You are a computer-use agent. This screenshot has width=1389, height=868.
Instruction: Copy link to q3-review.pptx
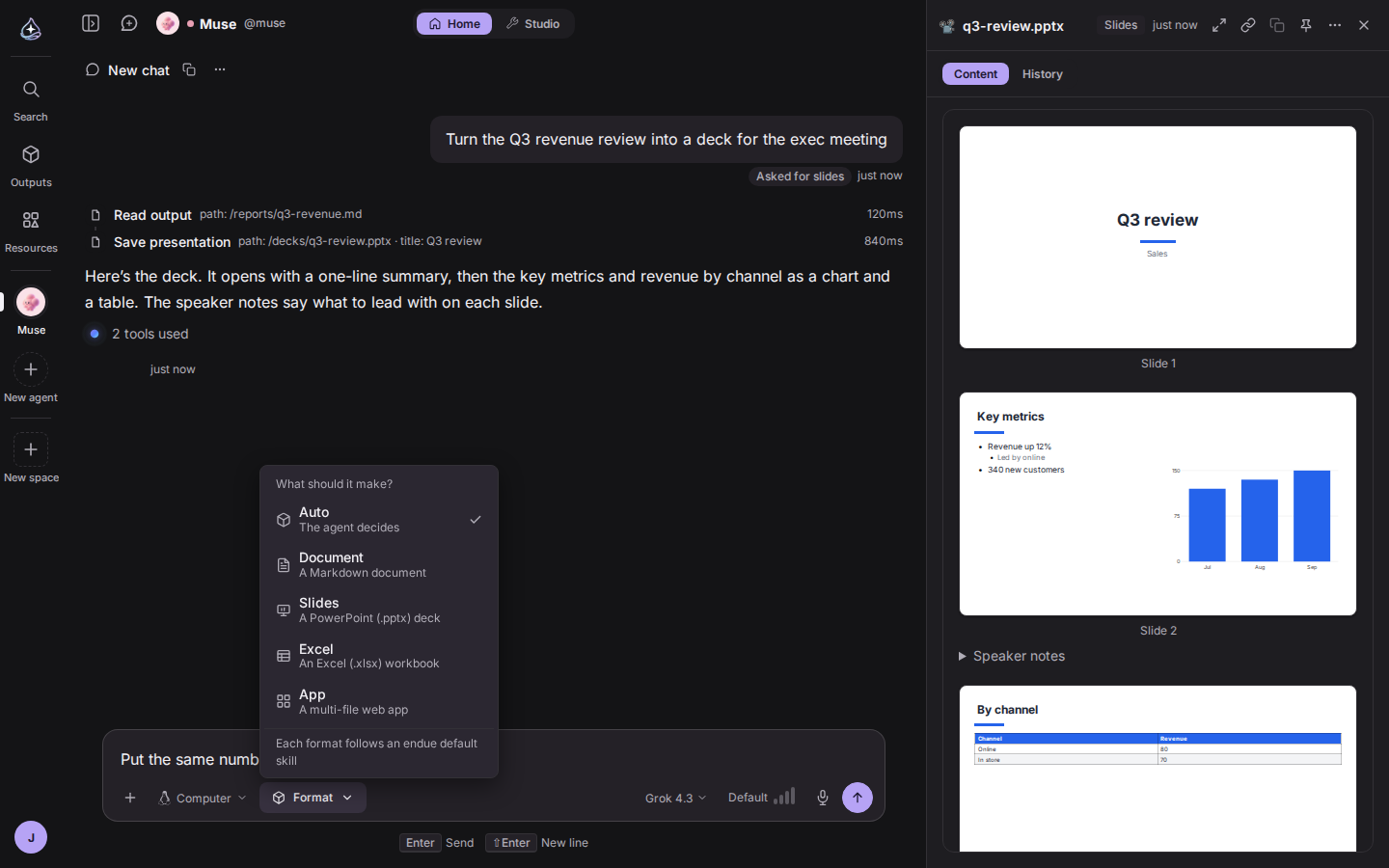pos(1248,25)
